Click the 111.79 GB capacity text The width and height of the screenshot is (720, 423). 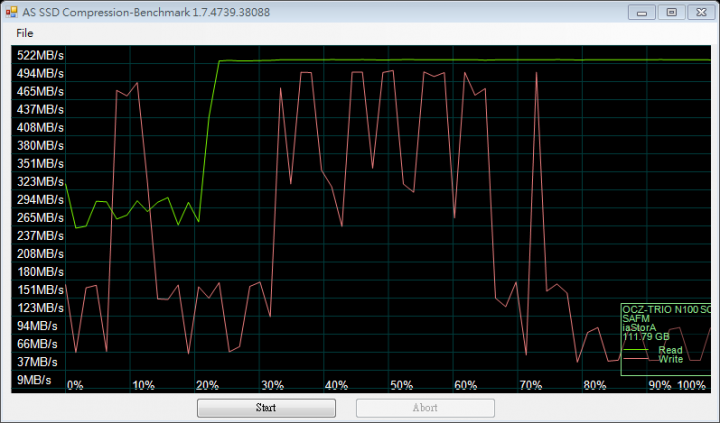(646, 337)
